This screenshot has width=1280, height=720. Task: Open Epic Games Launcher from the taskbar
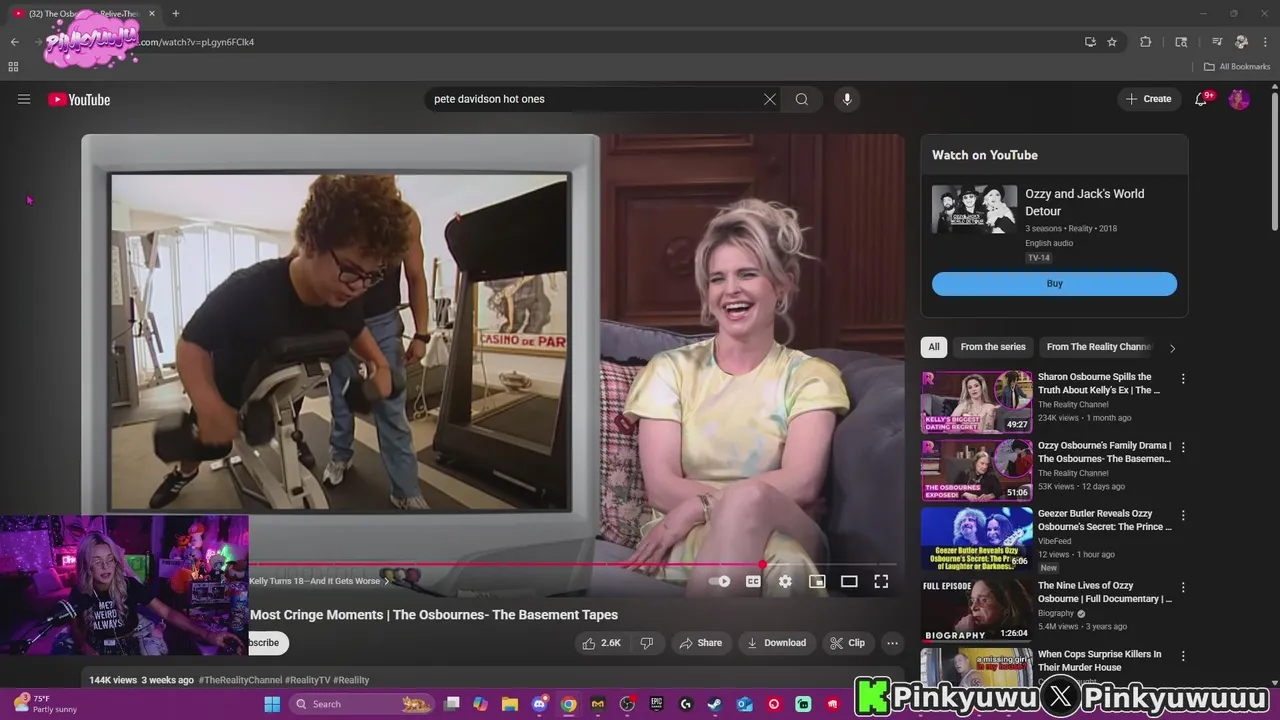[x=657, y=704]
